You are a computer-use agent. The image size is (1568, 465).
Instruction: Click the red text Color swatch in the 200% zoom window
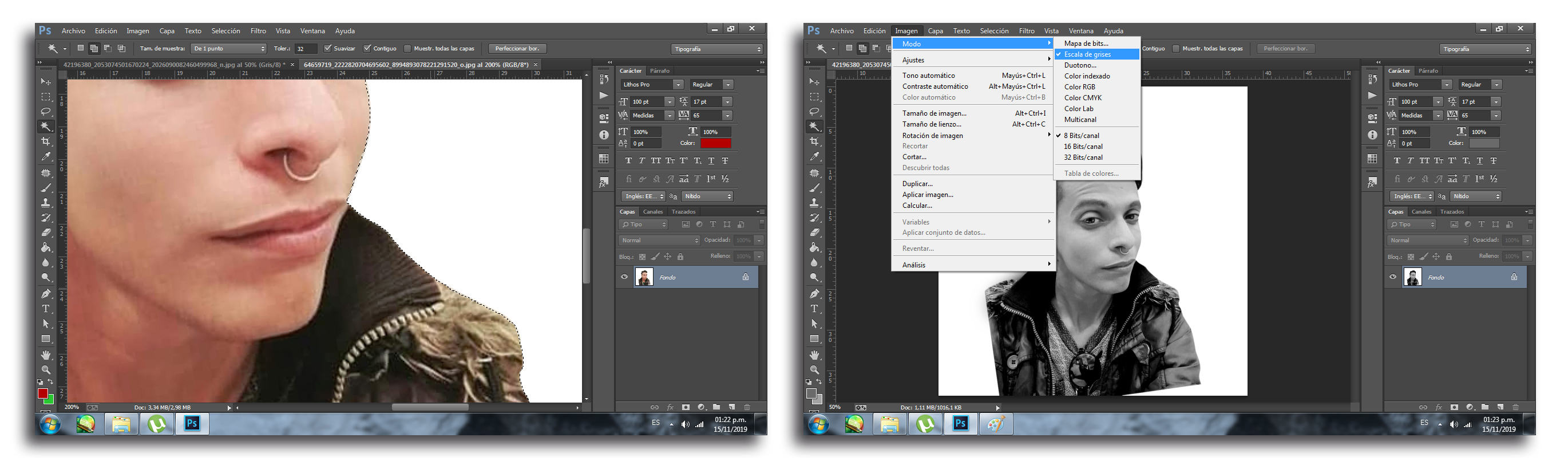point(715,143)
